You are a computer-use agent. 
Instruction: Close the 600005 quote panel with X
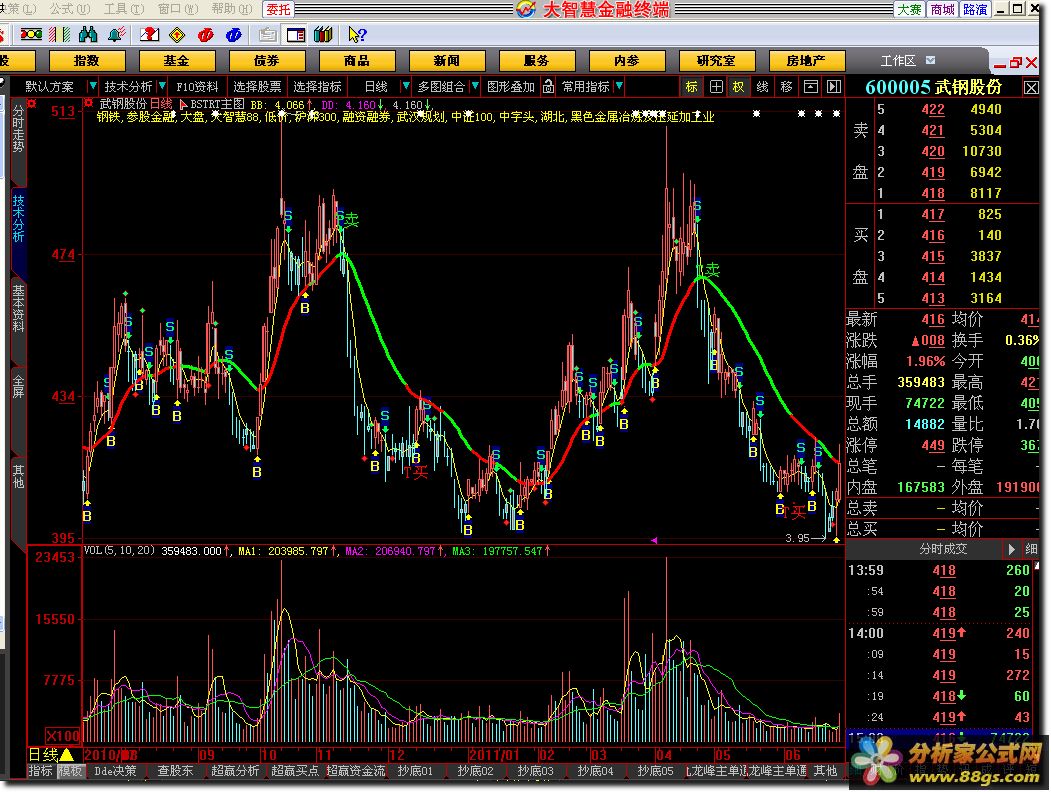(1031, 88)
